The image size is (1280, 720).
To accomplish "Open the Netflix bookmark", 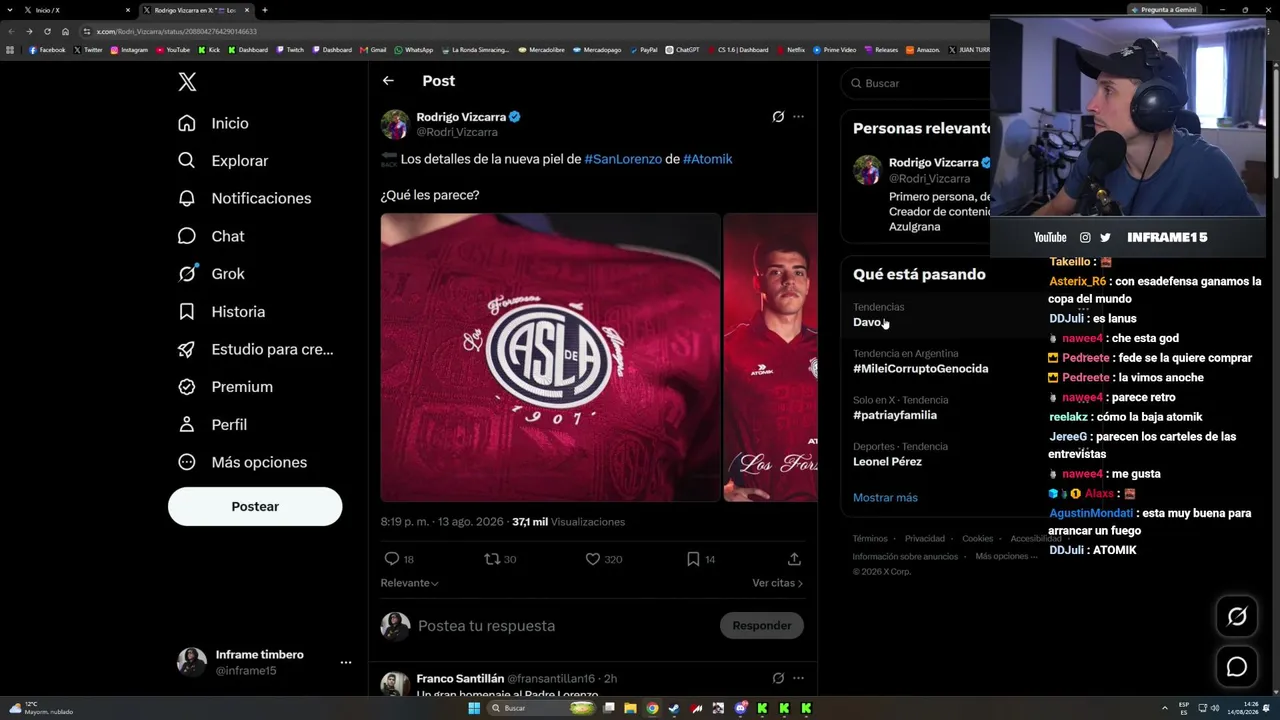I will click(x=790, y=50).
